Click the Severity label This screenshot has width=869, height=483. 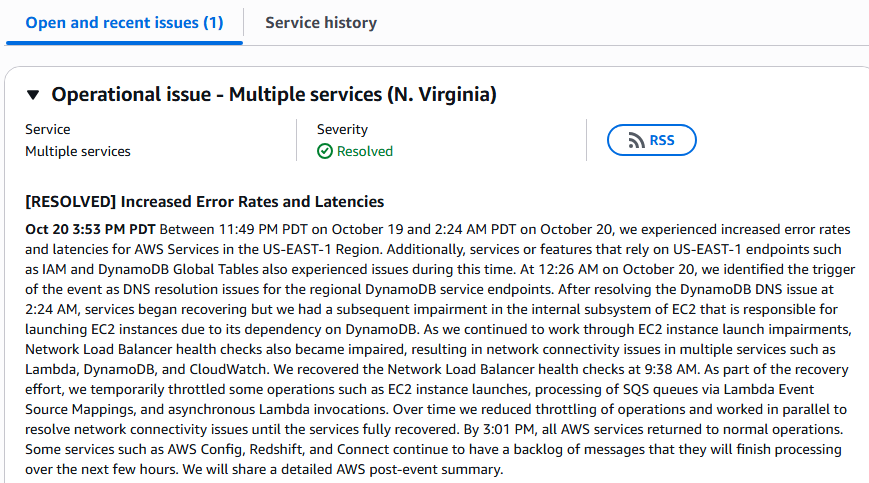(342, 129)
